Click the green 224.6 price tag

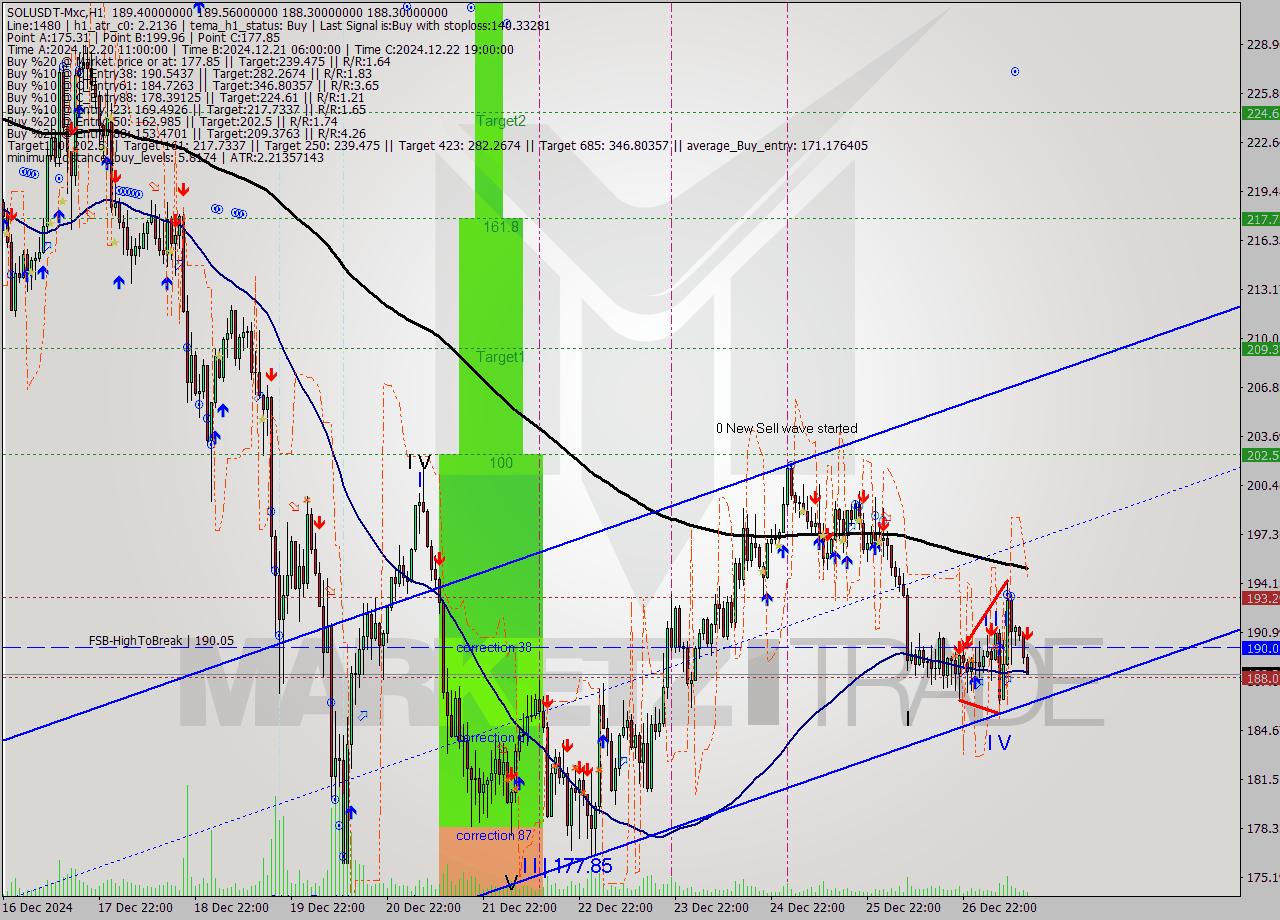(1261, 113)
